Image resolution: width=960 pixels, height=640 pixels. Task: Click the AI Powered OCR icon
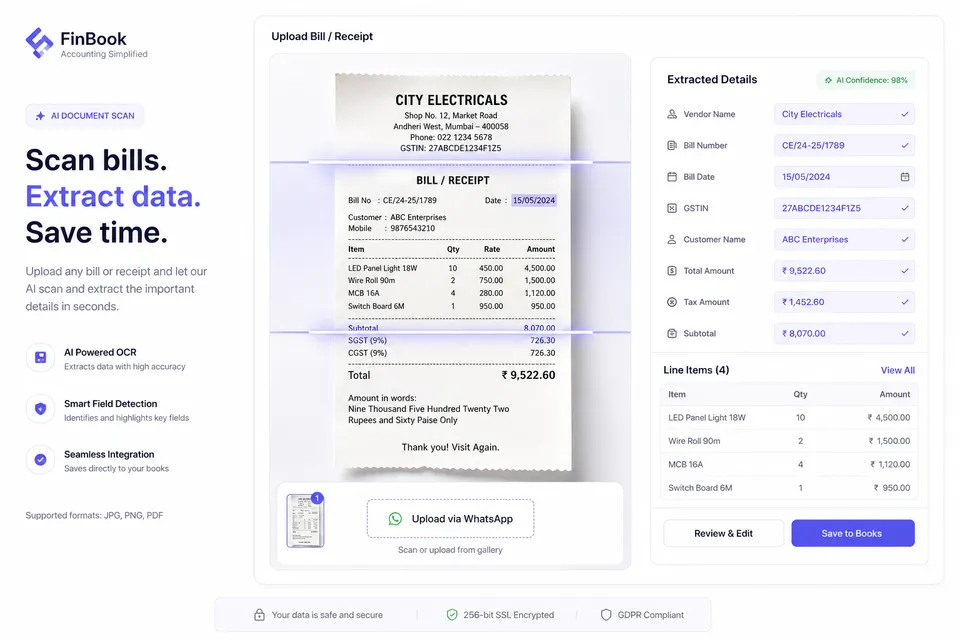[40, 358]
